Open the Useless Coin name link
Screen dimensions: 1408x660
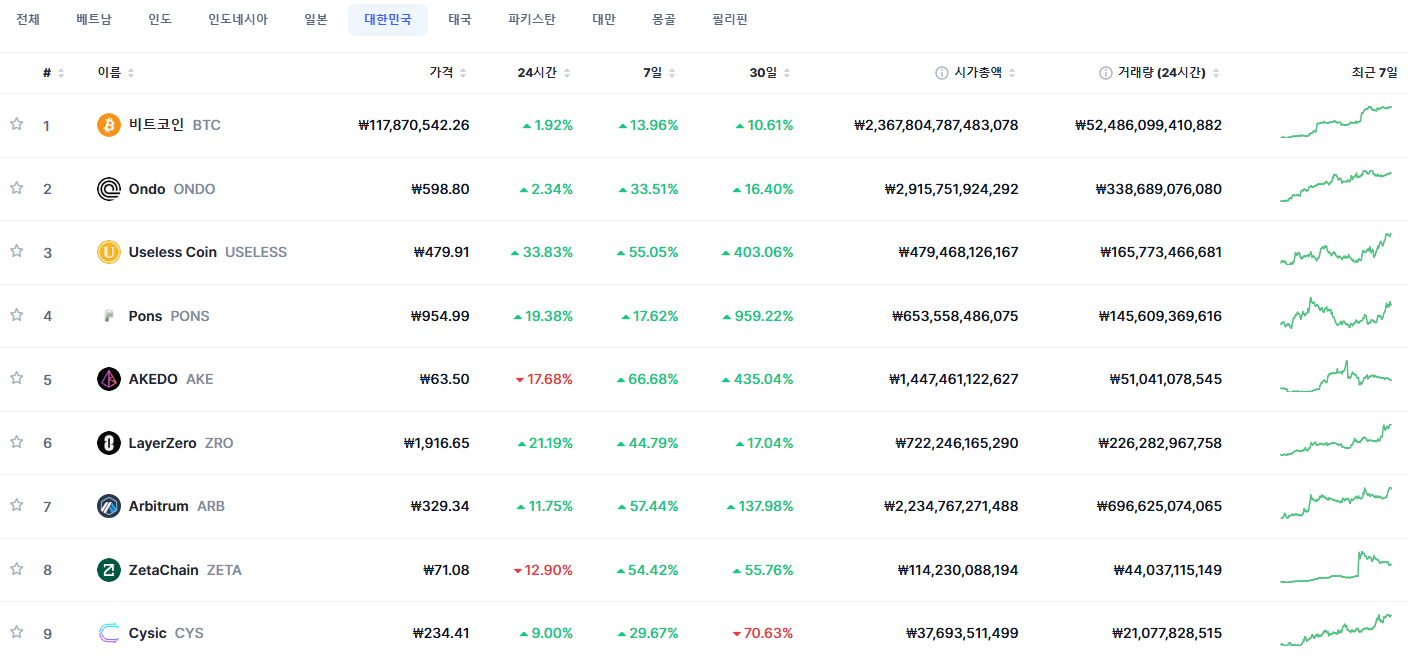[173, 252]
